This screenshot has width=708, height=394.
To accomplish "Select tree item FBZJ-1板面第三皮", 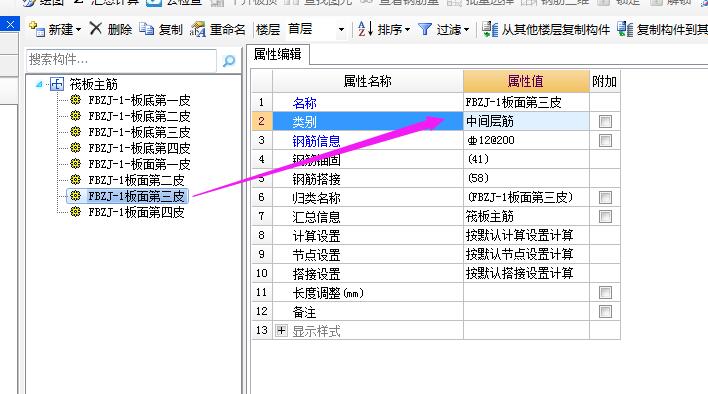I will coord(136,196).
